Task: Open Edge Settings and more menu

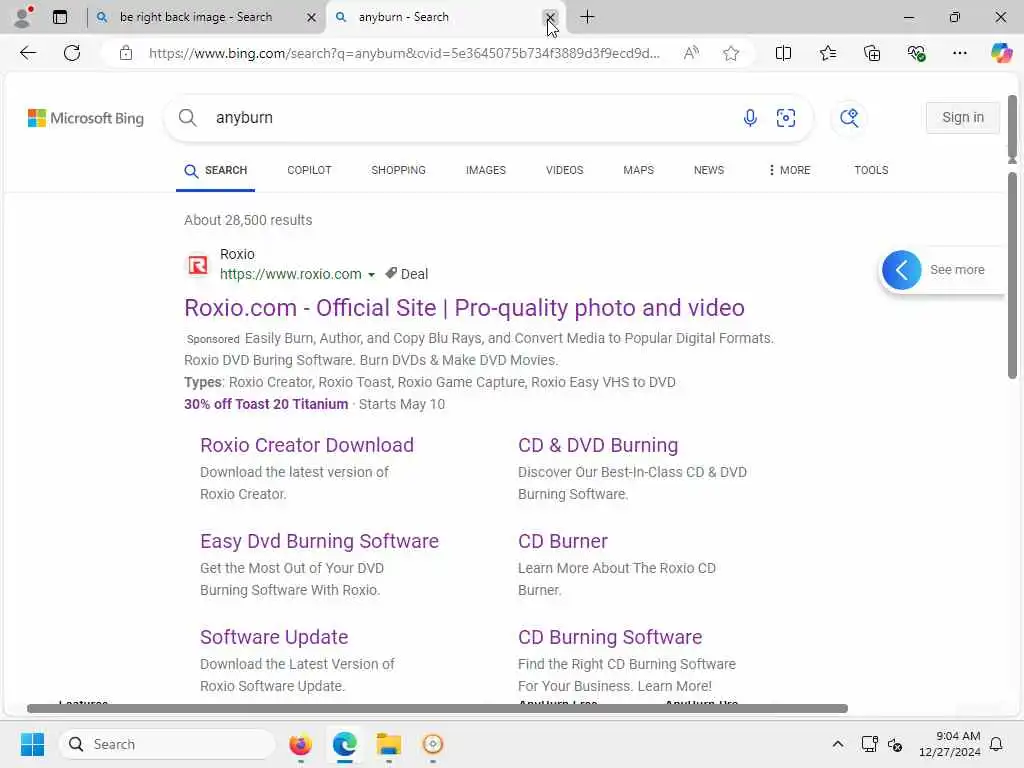Action: click(x=959, y=53)
